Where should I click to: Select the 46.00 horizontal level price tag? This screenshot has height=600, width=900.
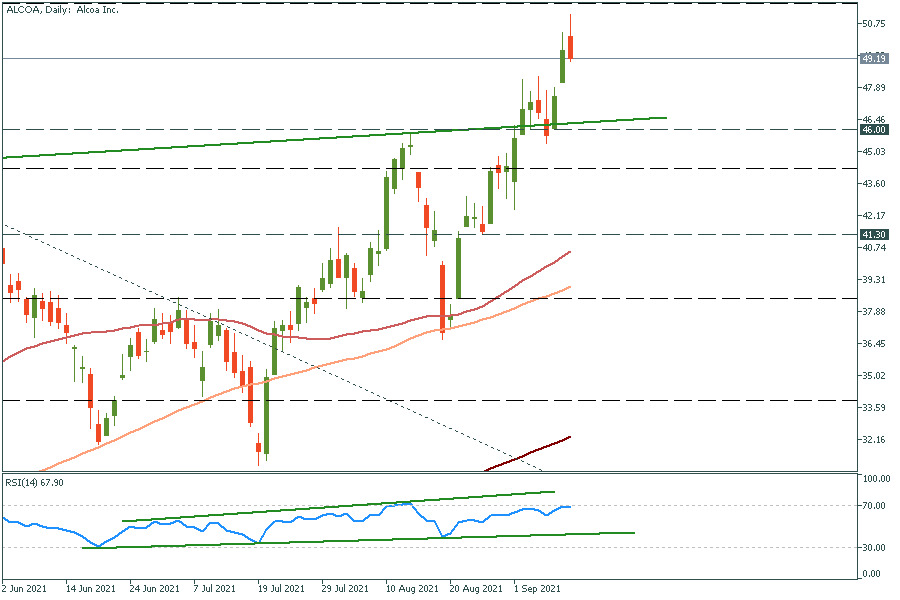coord(874,130)
